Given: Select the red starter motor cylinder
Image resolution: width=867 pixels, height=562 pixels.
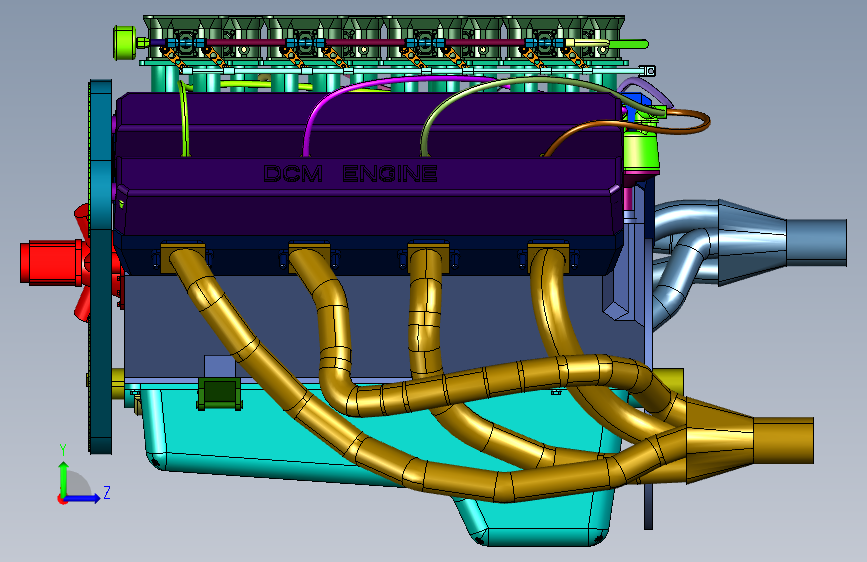Looking at the screenshot, I should click(50, 263).
